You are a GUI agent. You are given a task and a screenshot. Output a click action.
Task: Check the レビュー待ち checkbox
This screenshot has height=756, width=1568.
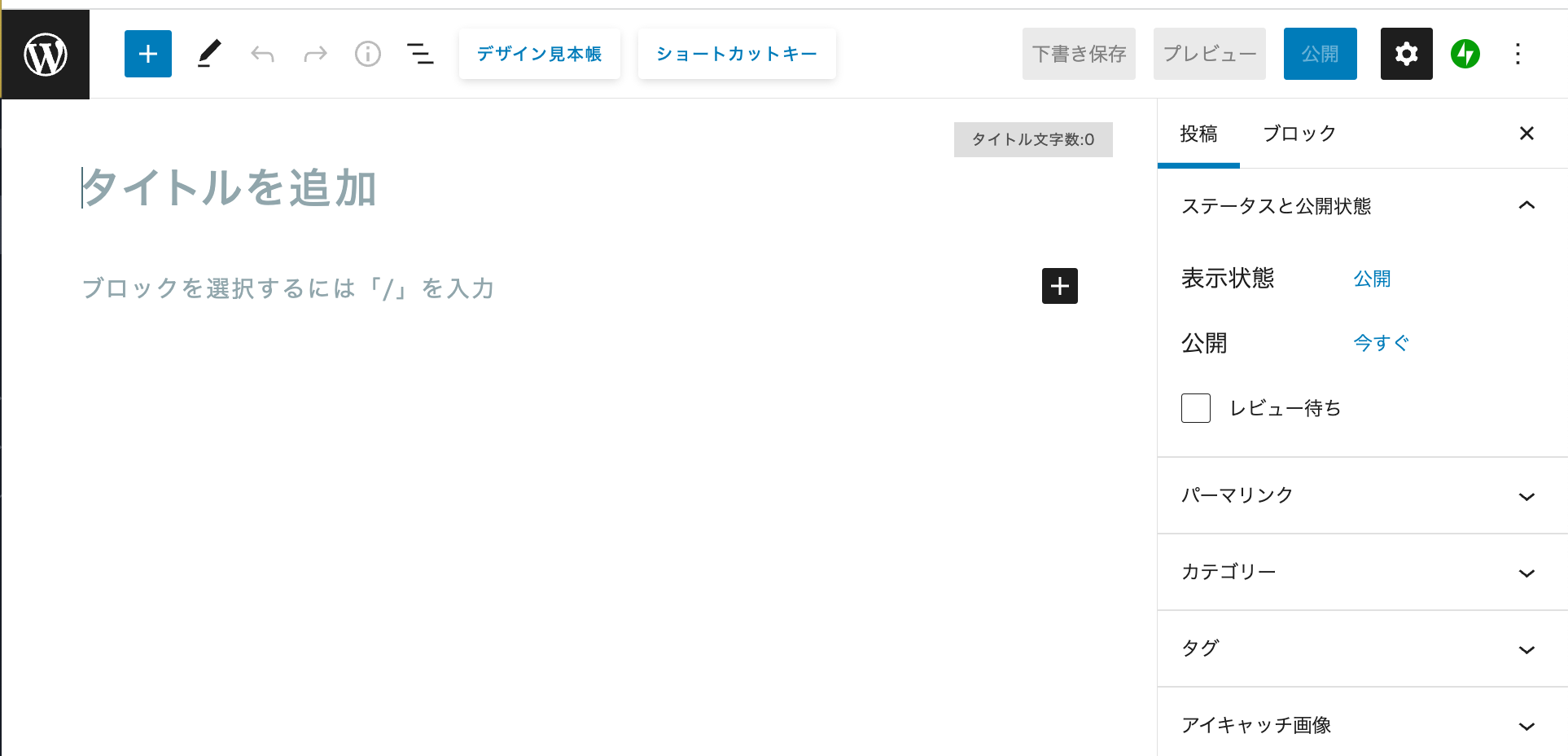[x=1196, y=408]
